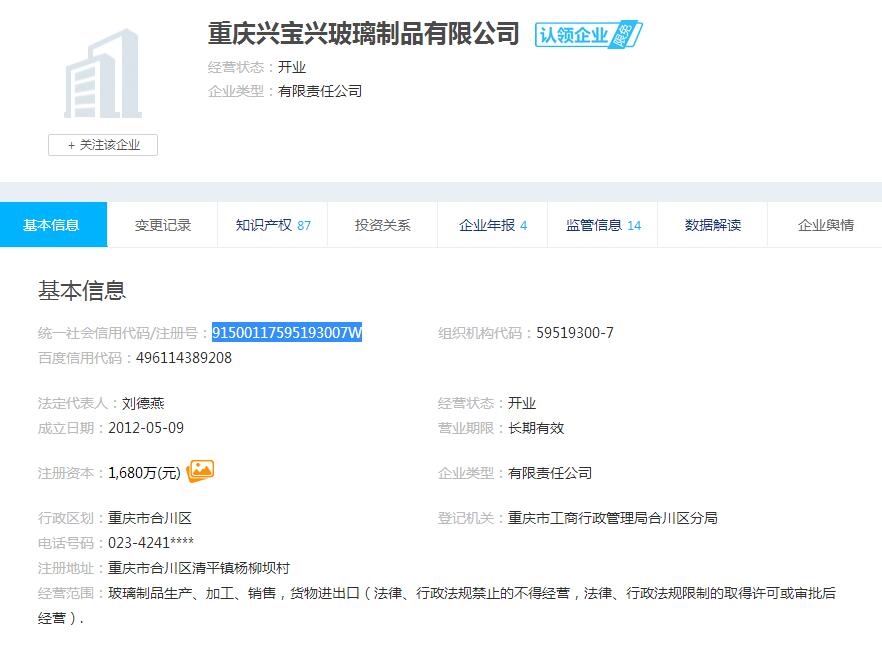
Task: Click administrative division 重庆市合川区
Action: click(150, 518)
